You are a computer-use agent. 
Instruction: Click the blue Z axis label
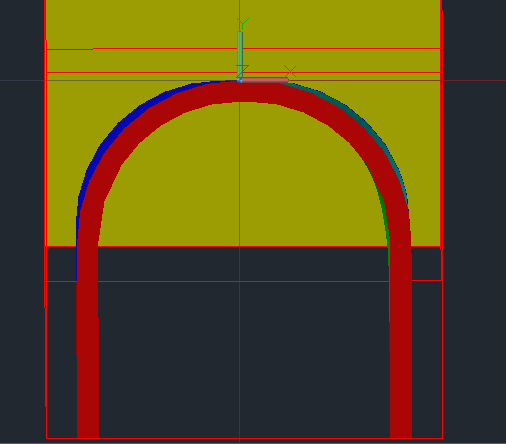pyautogui.click(x=242, y=71)
